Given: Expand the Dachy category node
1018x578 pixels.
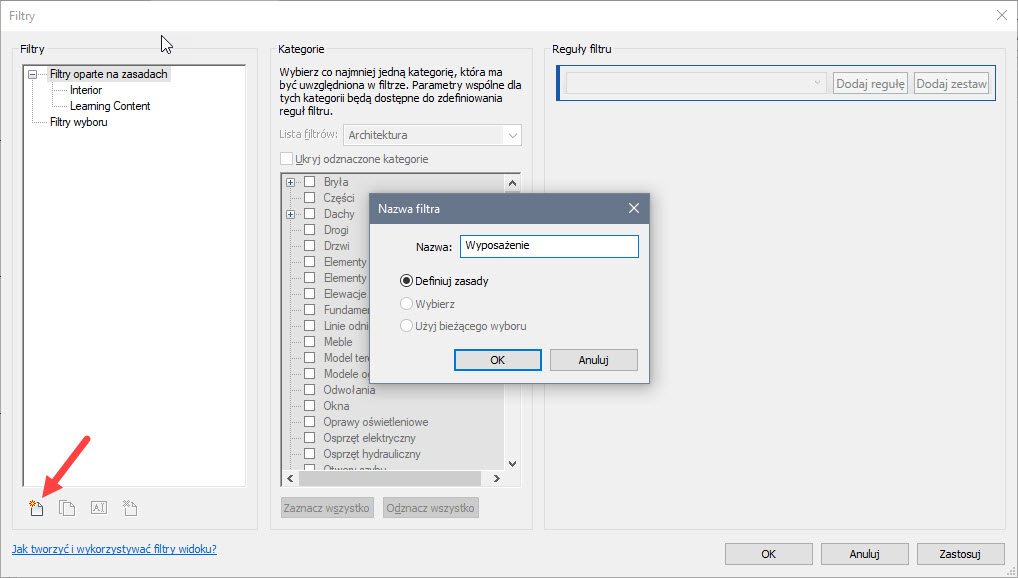Looking at the screenshot, I should coord(291,214).
